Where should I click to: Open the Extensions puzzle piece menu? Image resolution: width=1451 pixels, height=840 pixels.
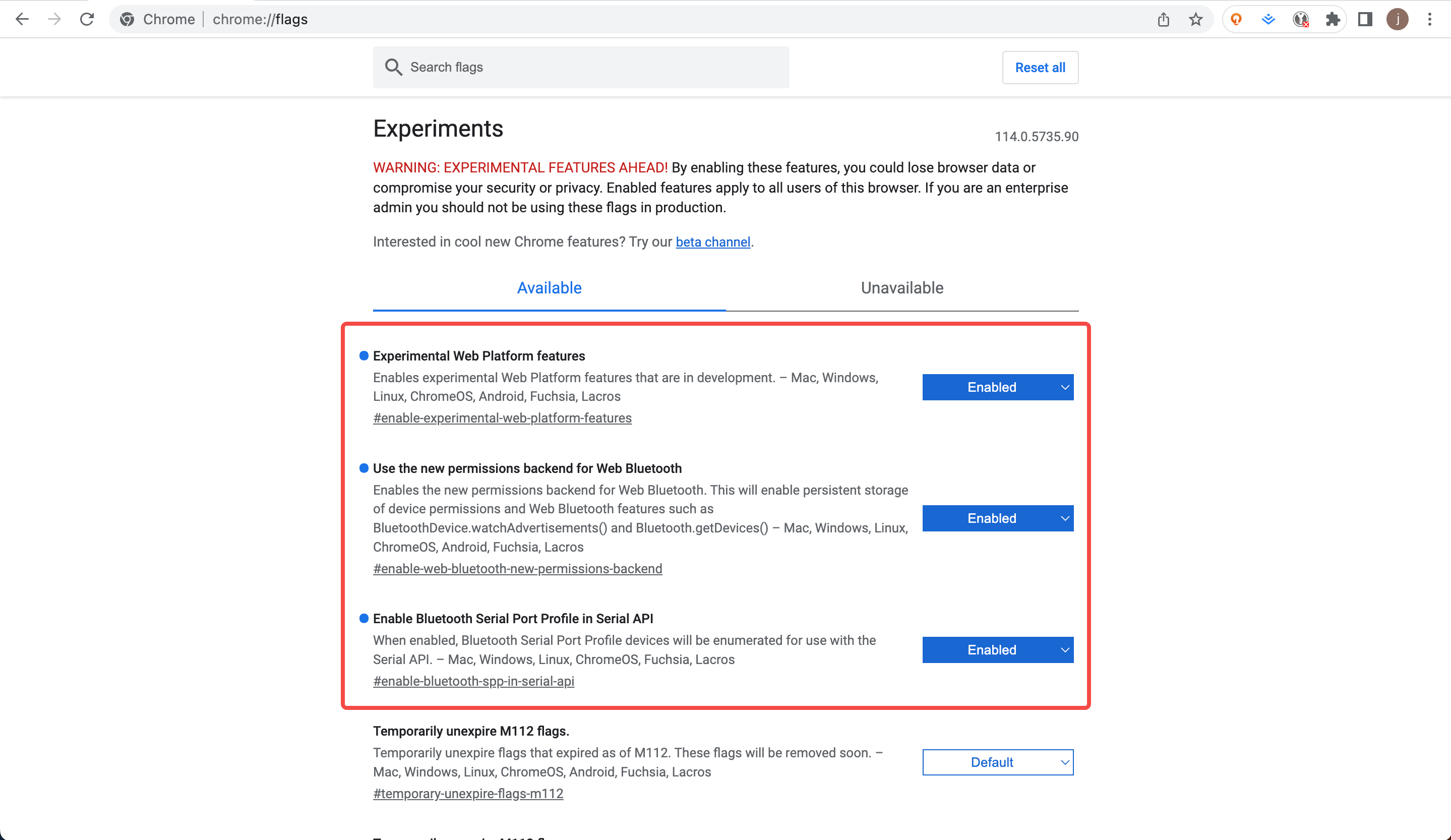[1333, 19]
